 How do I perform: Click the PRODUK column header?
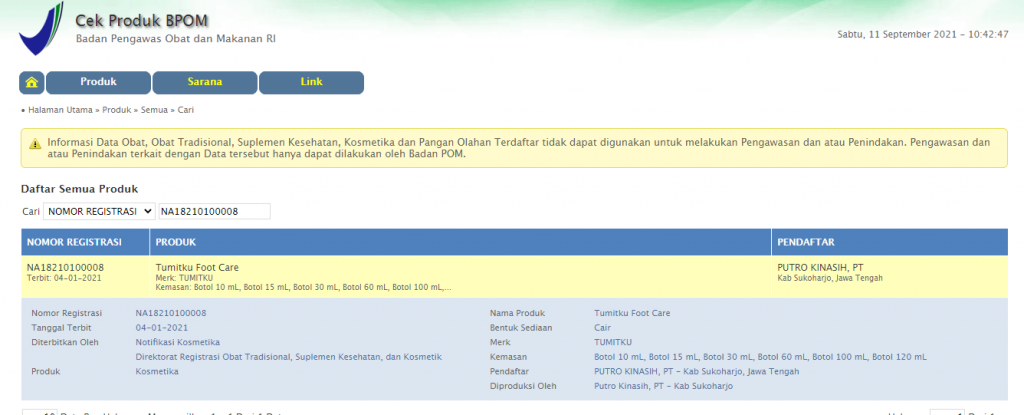pyautogui.click(x=460, y=242)
